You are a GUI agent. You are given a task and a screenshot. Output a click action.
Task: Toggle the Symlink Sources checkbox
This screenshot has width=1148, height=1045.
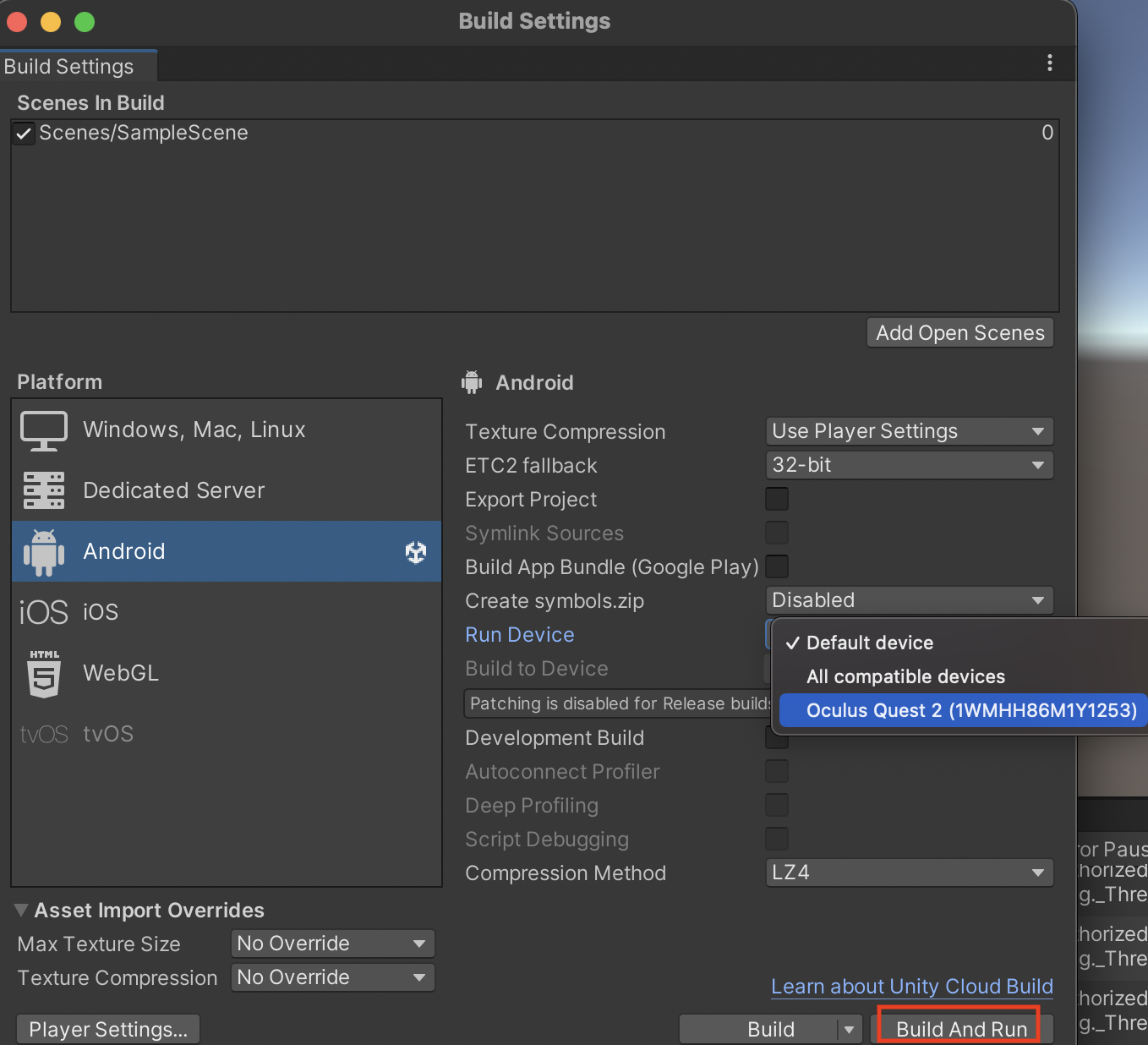pos(777,533)
